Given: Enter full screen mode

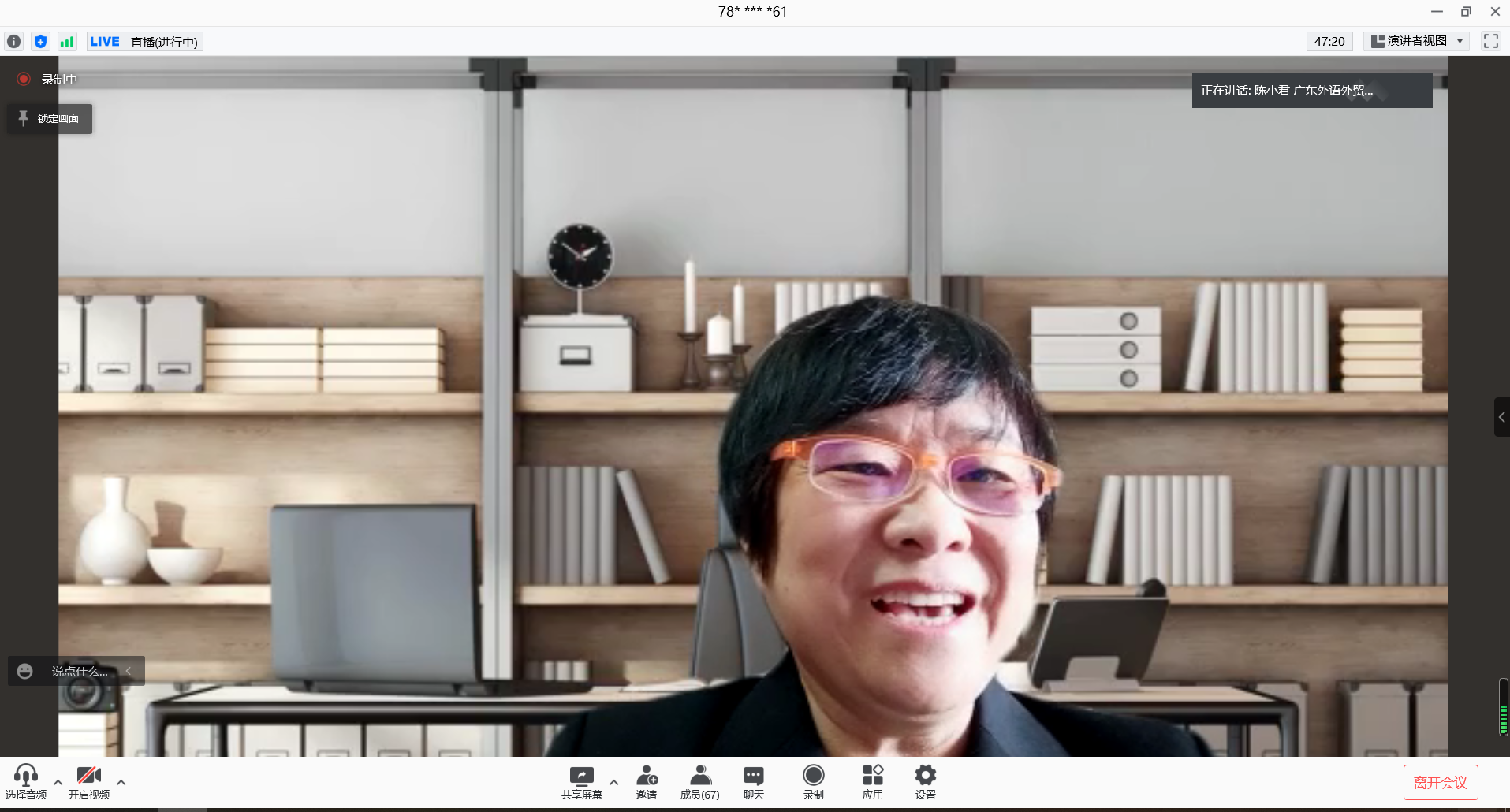Looking at the screenshot, I should (x=1490, y=41).
